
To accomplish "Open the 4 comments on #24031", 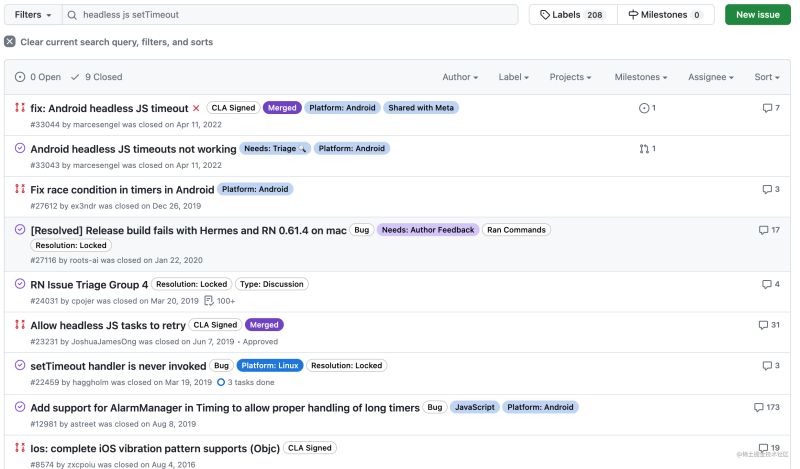I will click(x=770, y=284).
